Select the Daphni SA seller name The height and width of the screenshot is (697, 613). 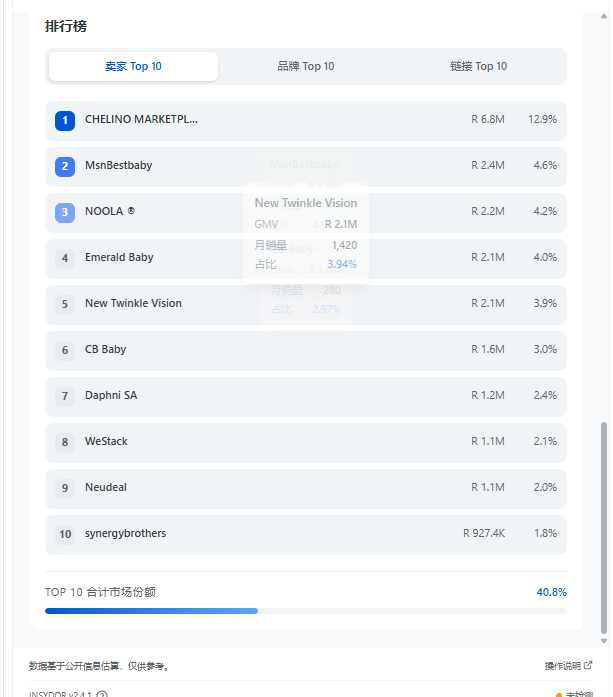point(111,395)
